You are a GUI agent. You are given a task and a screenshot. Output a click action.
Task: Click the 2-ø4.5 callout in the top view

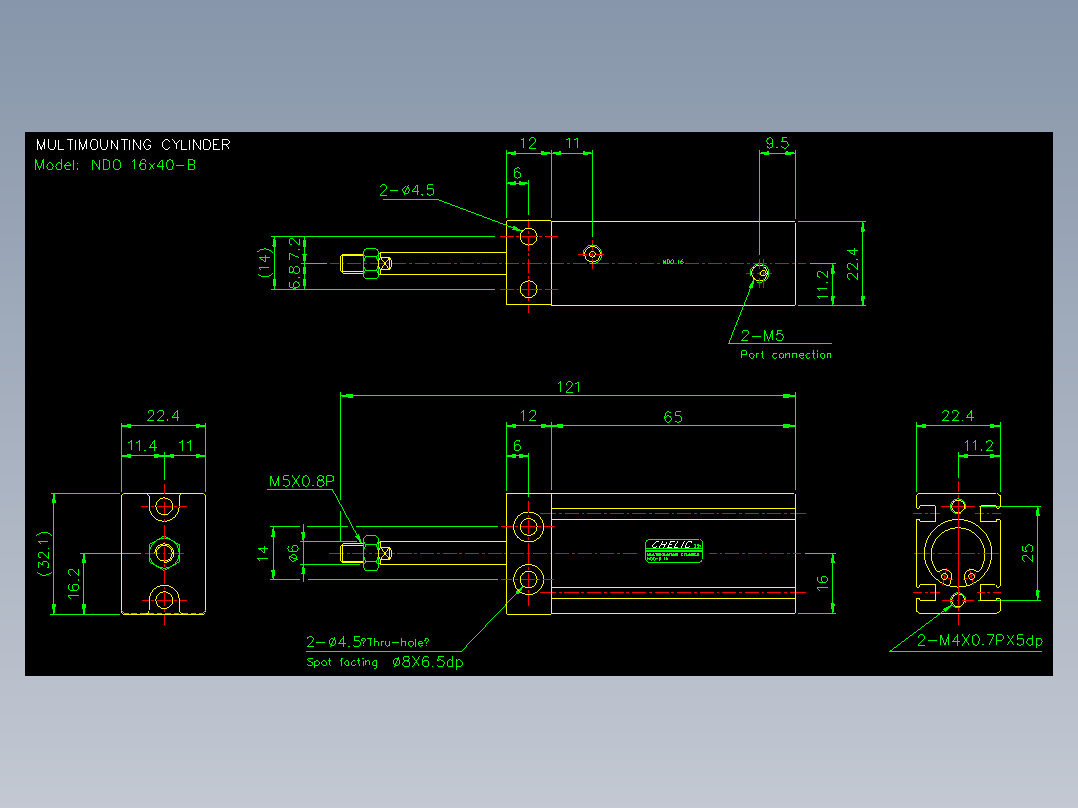pos(407,190)
